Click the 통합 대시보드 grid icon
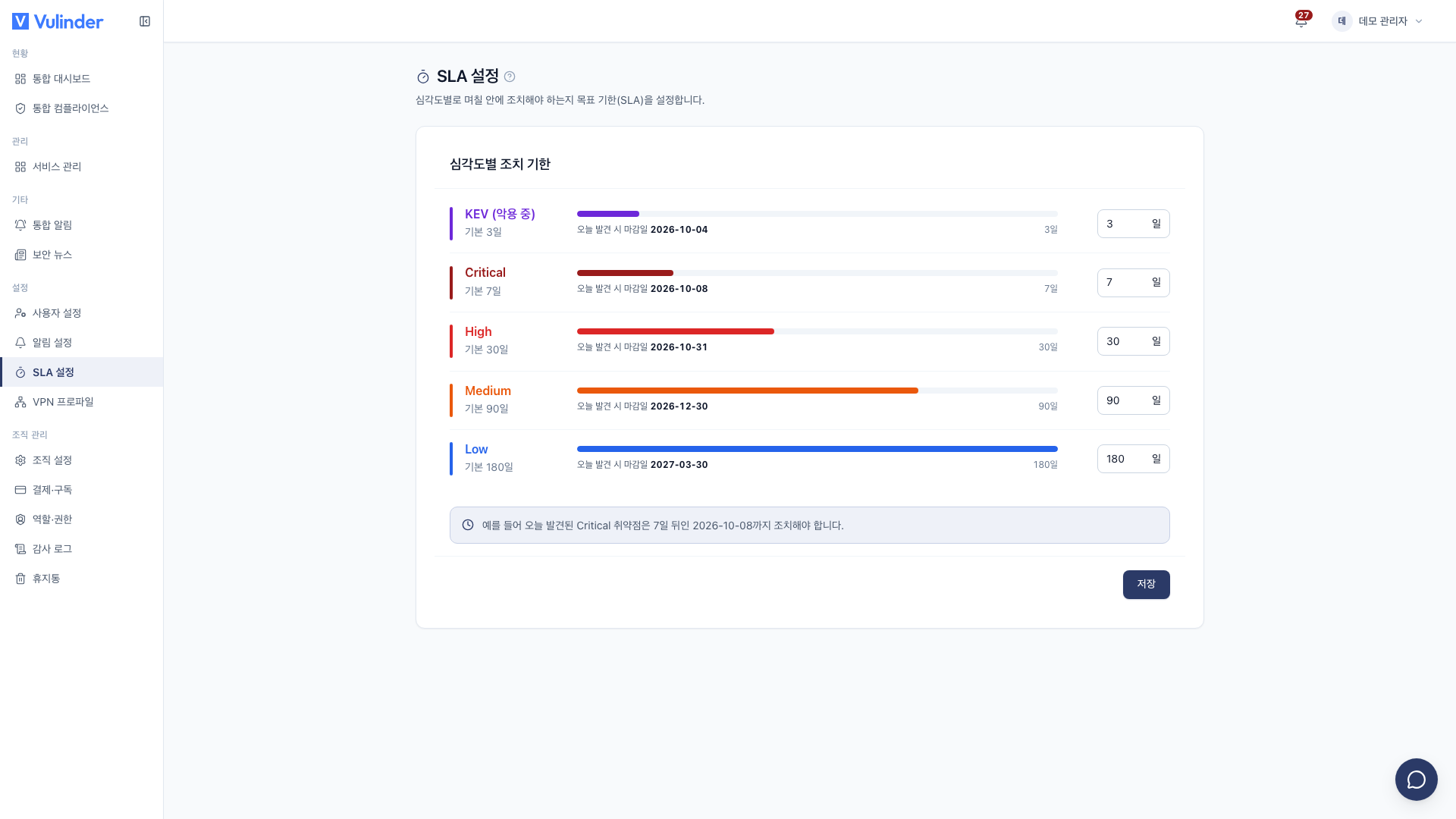1456x819 pixels. (x=20, y=79)
